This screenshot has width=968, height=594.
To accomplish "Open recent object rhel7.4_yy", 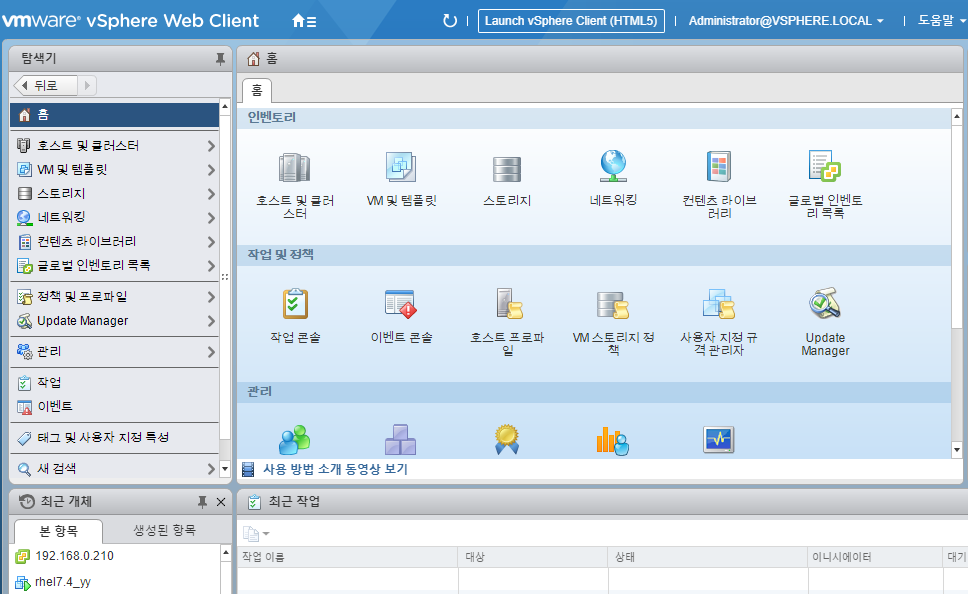I will pos(53,582).
